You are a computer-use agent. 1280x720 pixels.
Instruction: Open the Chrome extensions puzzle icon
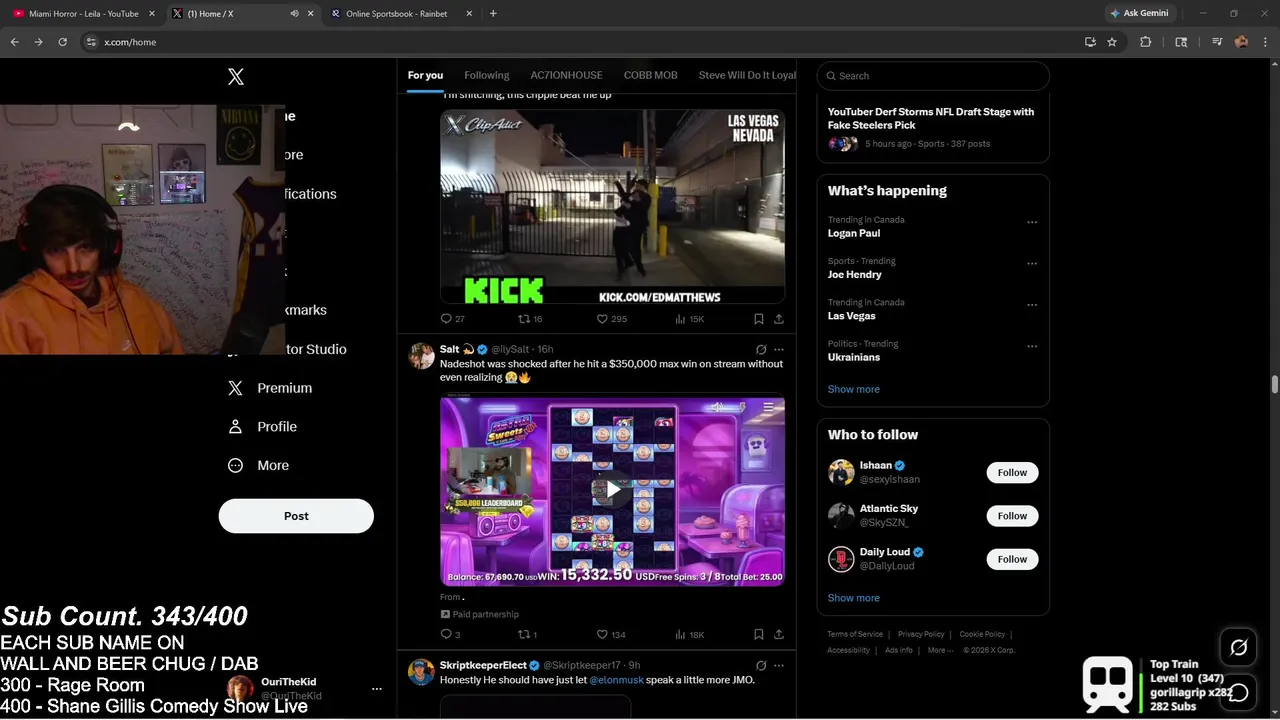point(1146,42)
